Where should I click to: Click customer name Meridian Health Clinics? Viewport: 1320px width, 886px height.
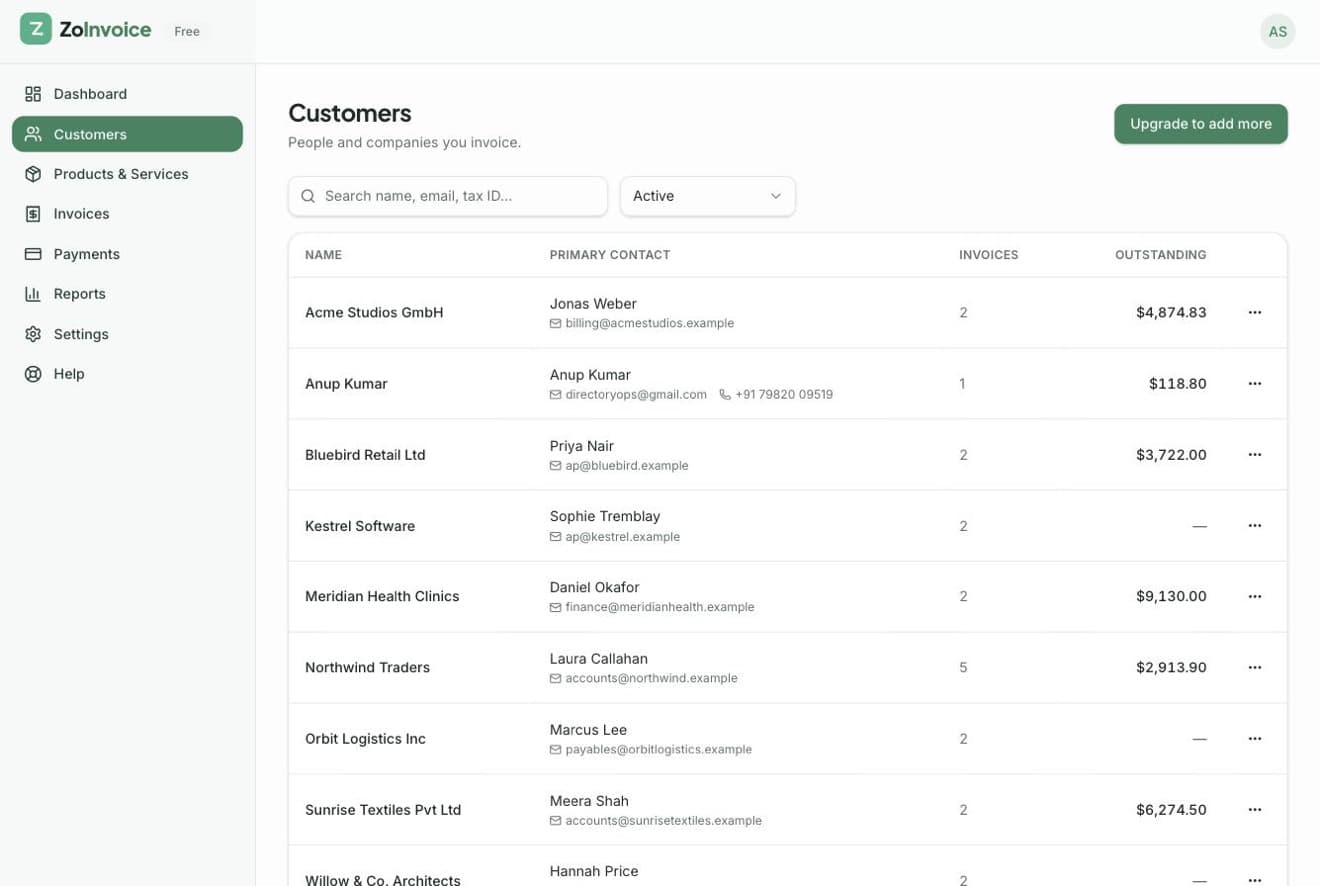tap(382, 597)
